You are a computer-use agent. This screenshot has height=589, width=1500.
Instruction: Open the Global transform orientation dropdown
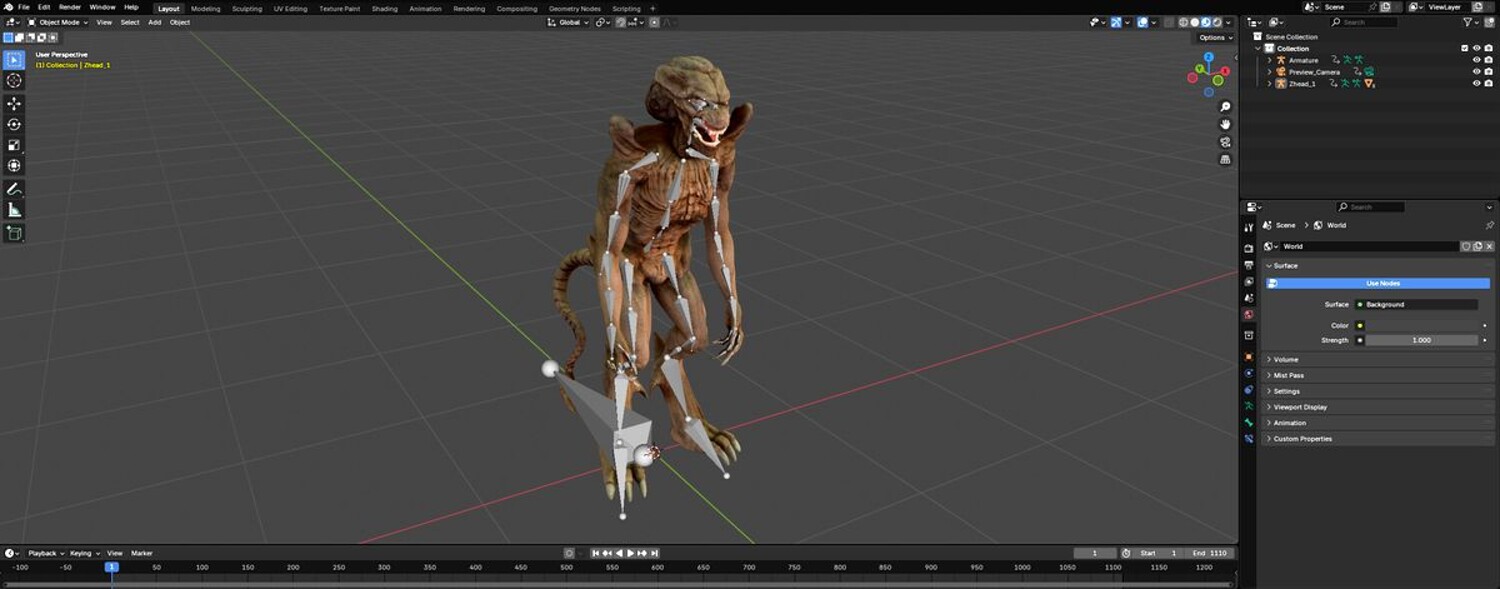point(568,22)
